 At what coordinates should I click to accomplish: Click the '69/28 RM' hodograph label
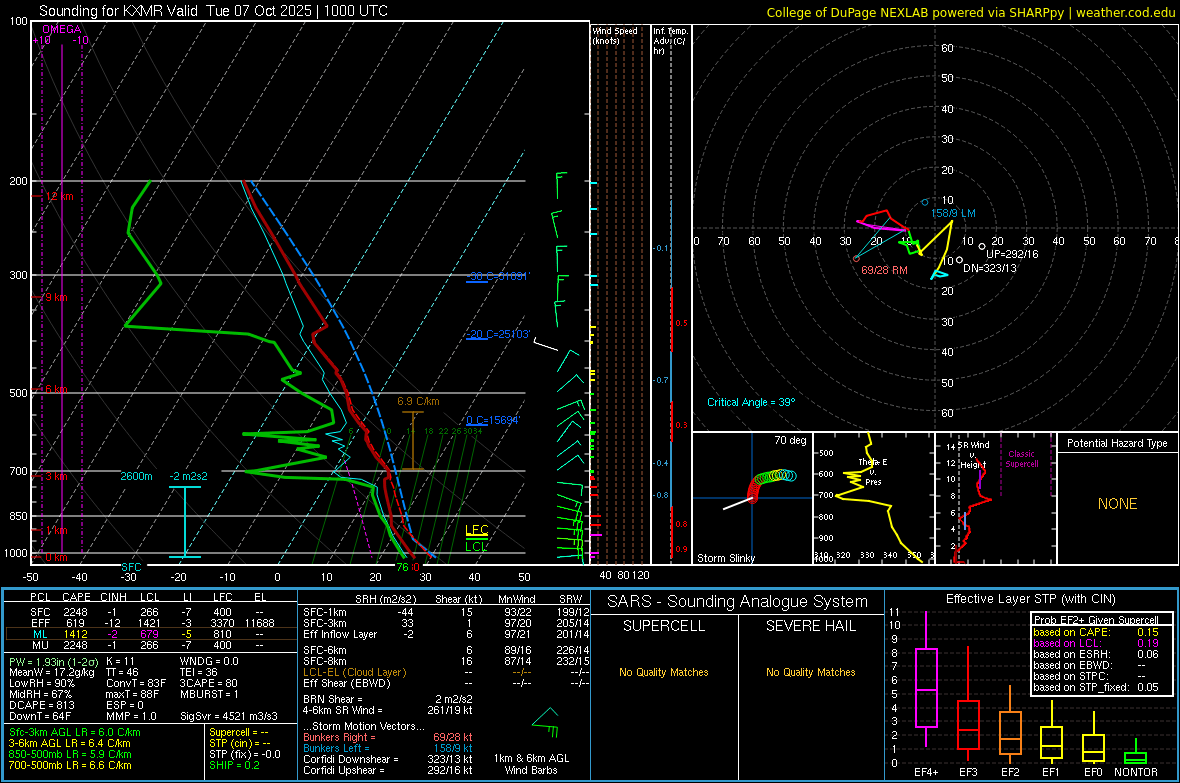pos(884,270)
